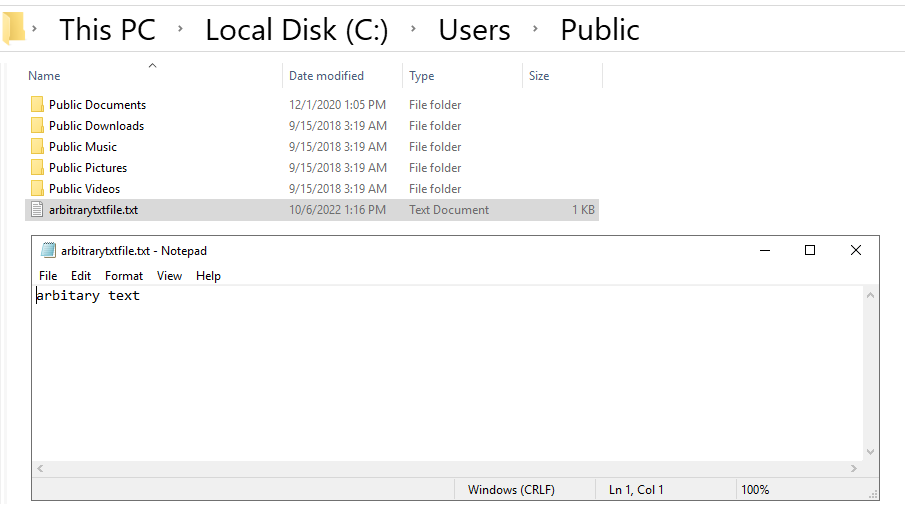Screen dimensions: 905x506
Task: Click the 10/6/2022 1:16 PM date cell
Action: coord(338,210)
